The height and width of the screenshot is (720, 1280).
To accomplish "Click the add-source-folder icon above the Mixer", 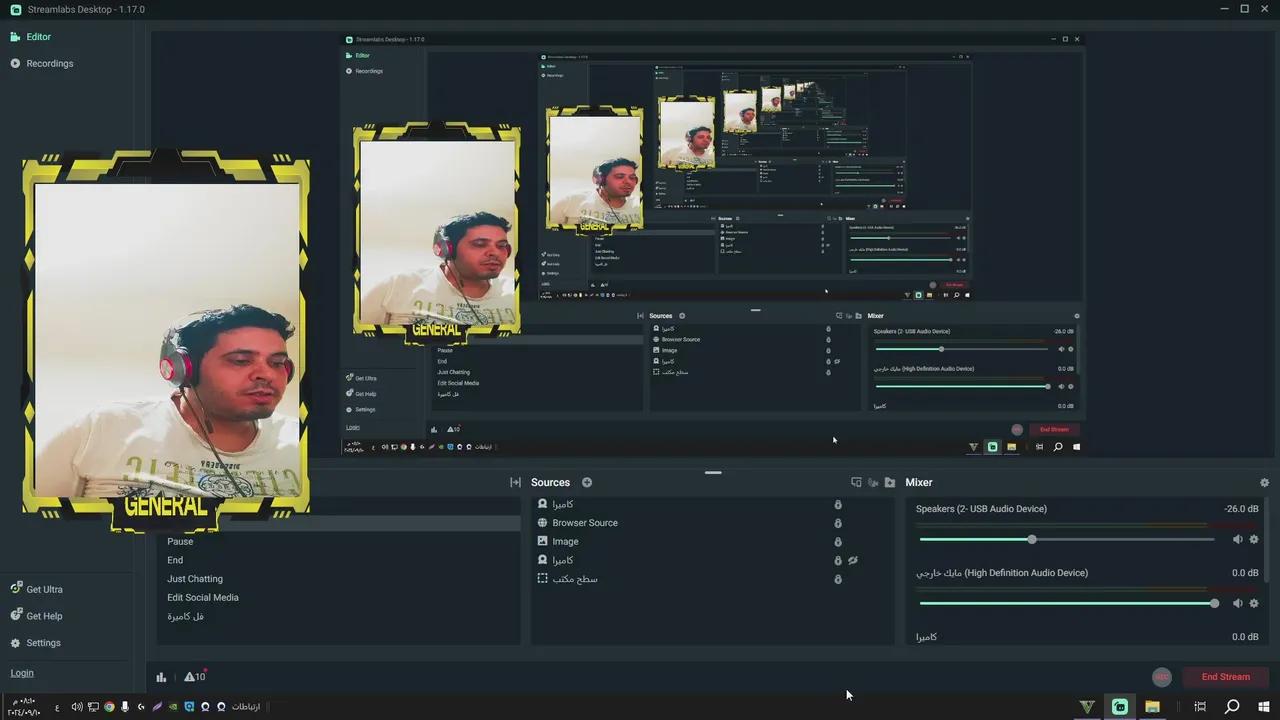I will (x=889, y=482).
